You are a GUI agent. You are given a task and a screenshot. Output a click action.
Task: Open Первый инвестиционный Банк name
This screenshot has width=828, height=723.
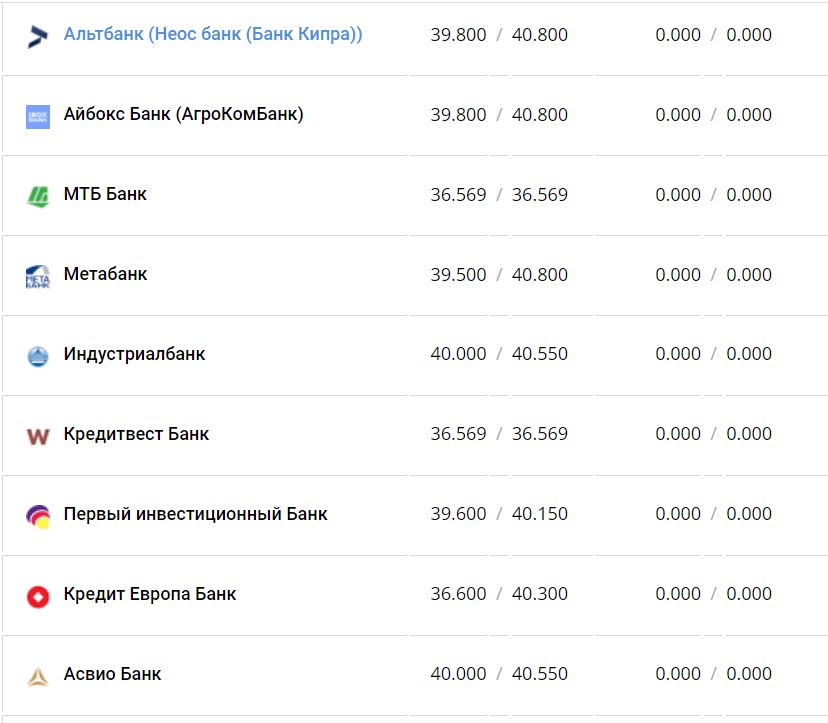click(x=195, y=514)
